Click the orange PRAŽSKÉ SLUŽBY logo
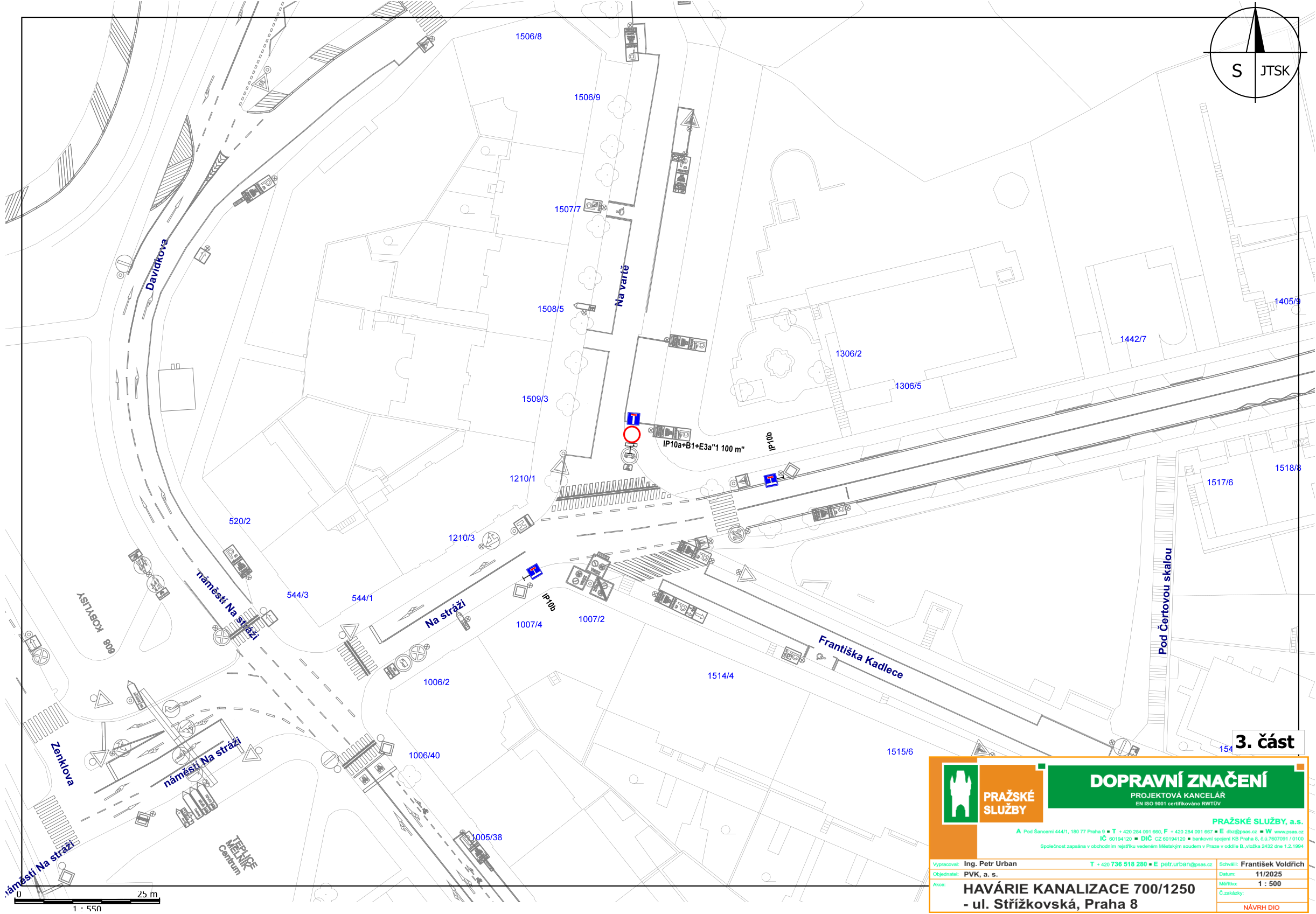The image size is (1316, 914). [1011, 794]
